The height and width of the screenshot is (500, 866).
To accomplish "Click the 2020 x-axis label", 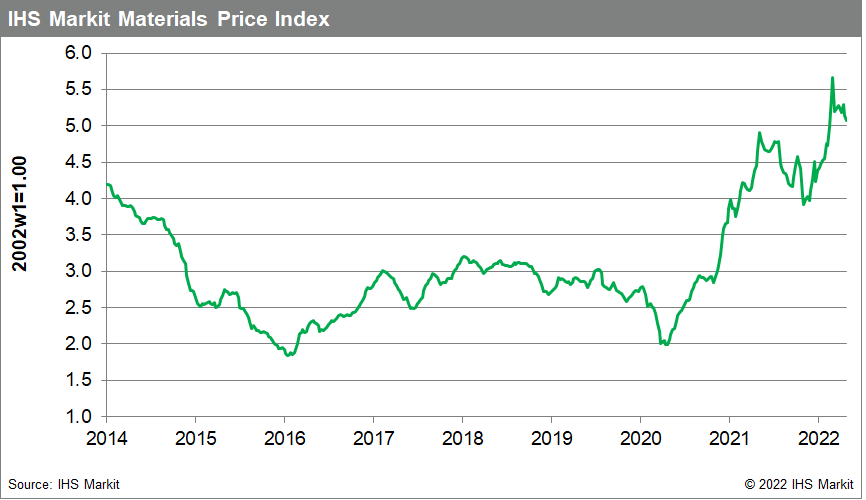I will click(639, 439).
